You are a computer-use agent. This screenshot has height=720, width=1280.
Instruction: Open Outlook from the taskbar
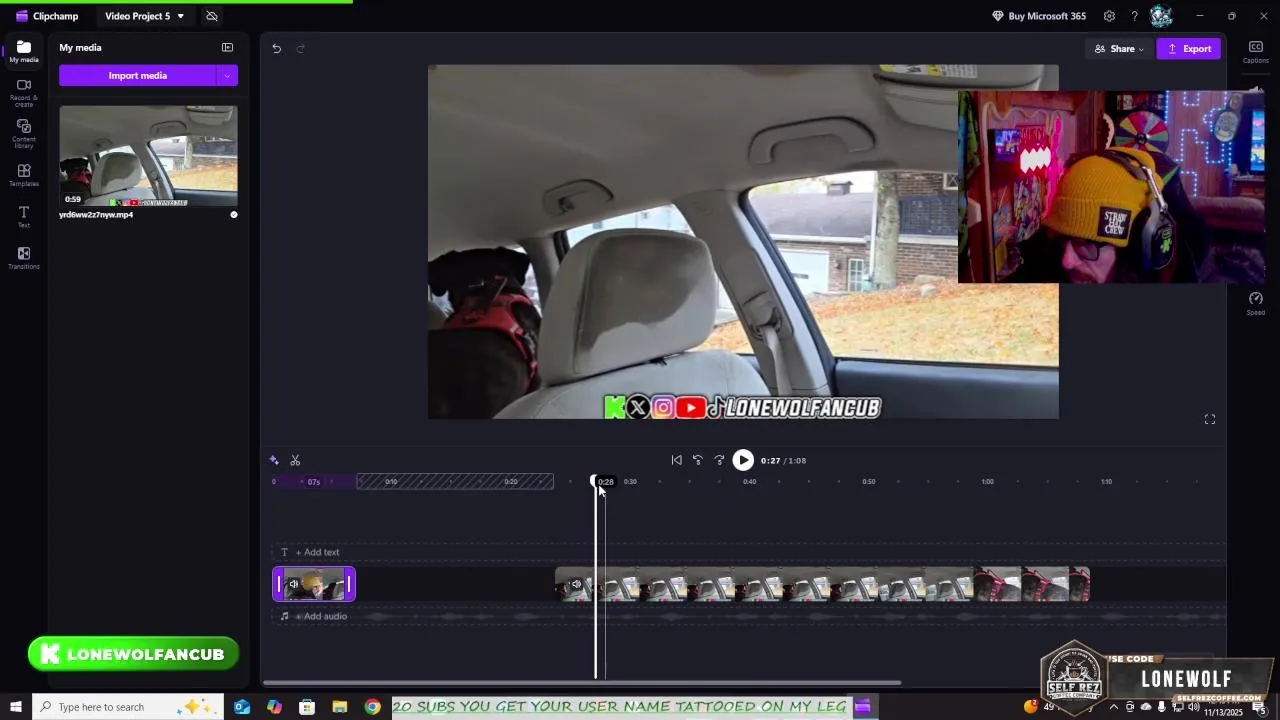(x=242, y=707)
